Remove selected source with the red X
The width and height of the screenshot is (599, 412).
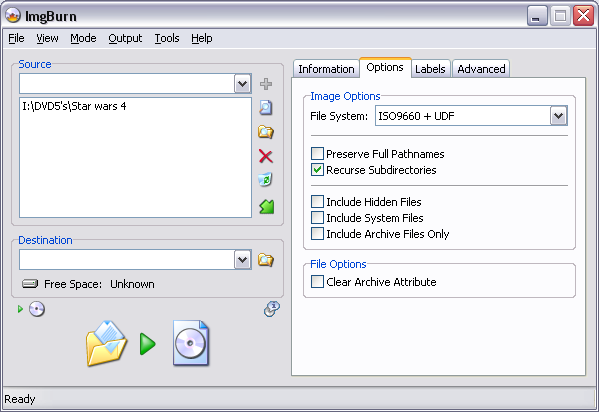coord(266,156)
